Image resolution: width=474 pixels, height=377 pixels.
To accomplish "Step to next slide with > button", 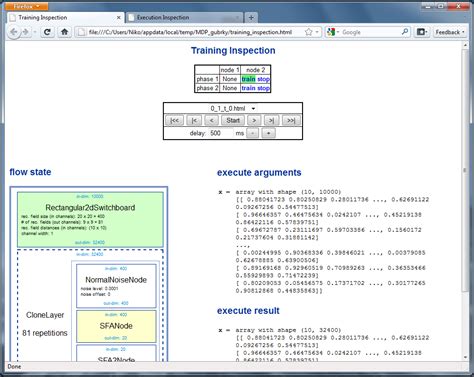I will click(x=254, y=120).
